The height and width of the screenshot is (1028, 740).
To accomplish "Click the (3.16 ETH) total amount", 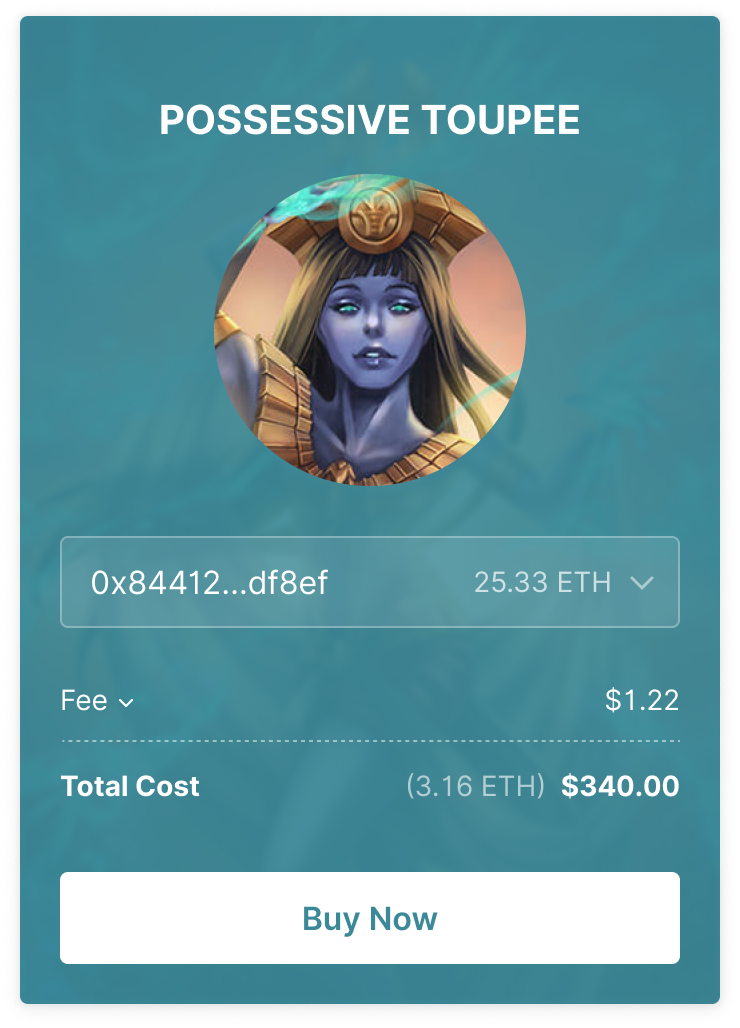I will 475,786.
